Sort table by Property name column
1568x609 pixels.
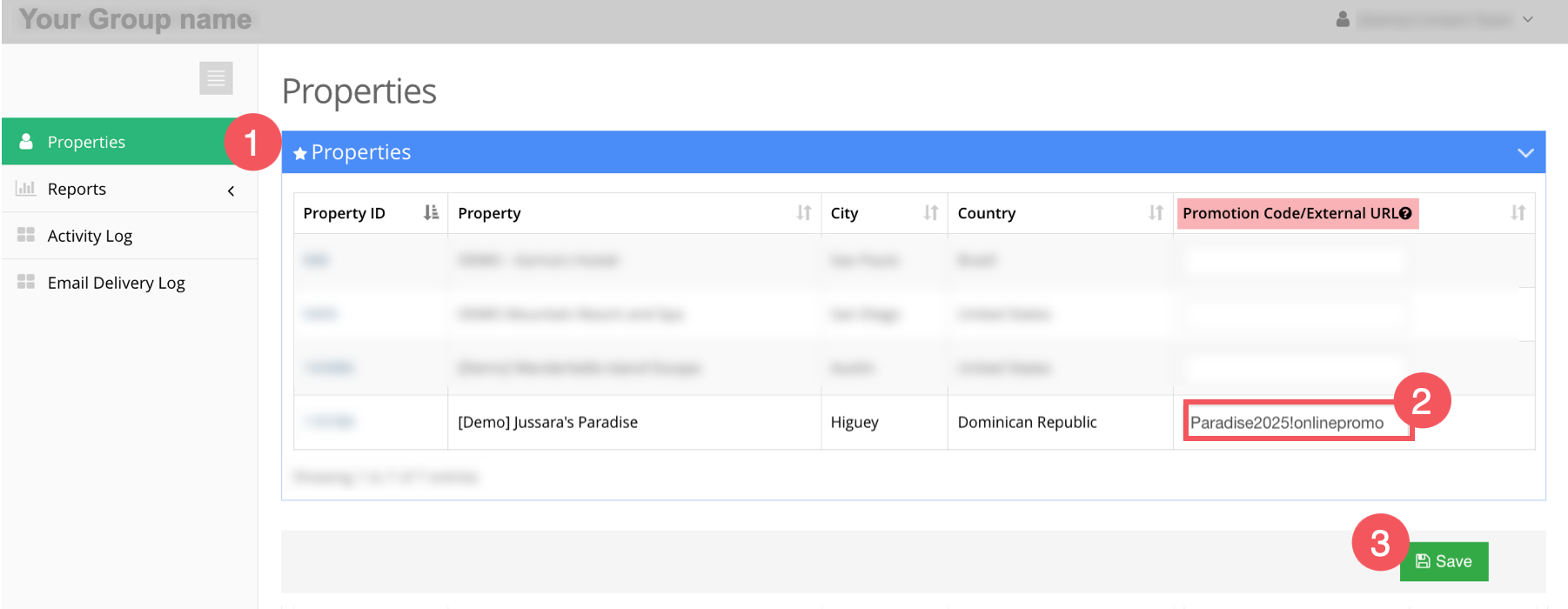click(x=803, y=213)
